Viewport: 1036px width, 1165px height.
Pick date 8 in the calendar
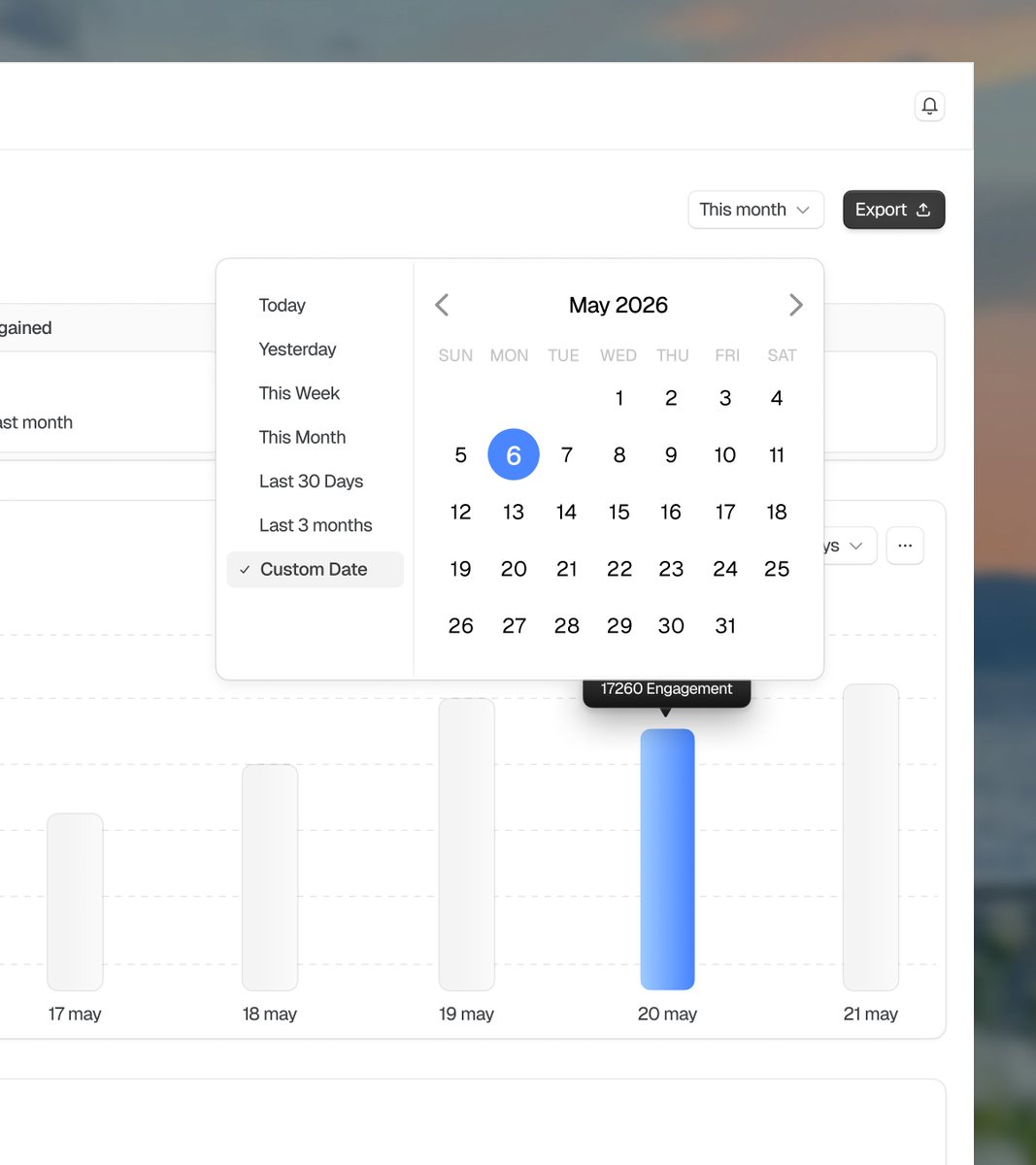619,454
